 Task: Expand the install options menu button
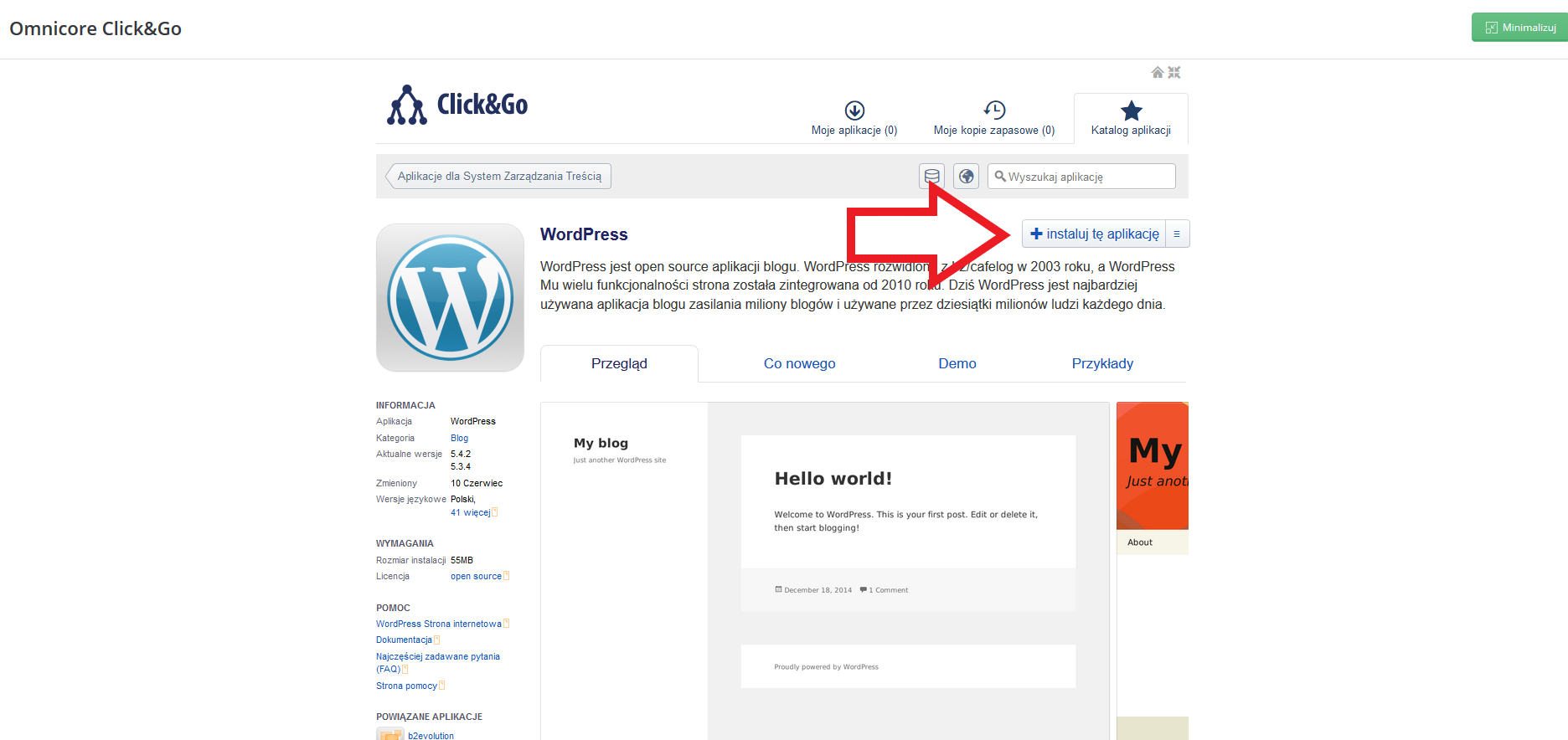[1177, 234]
